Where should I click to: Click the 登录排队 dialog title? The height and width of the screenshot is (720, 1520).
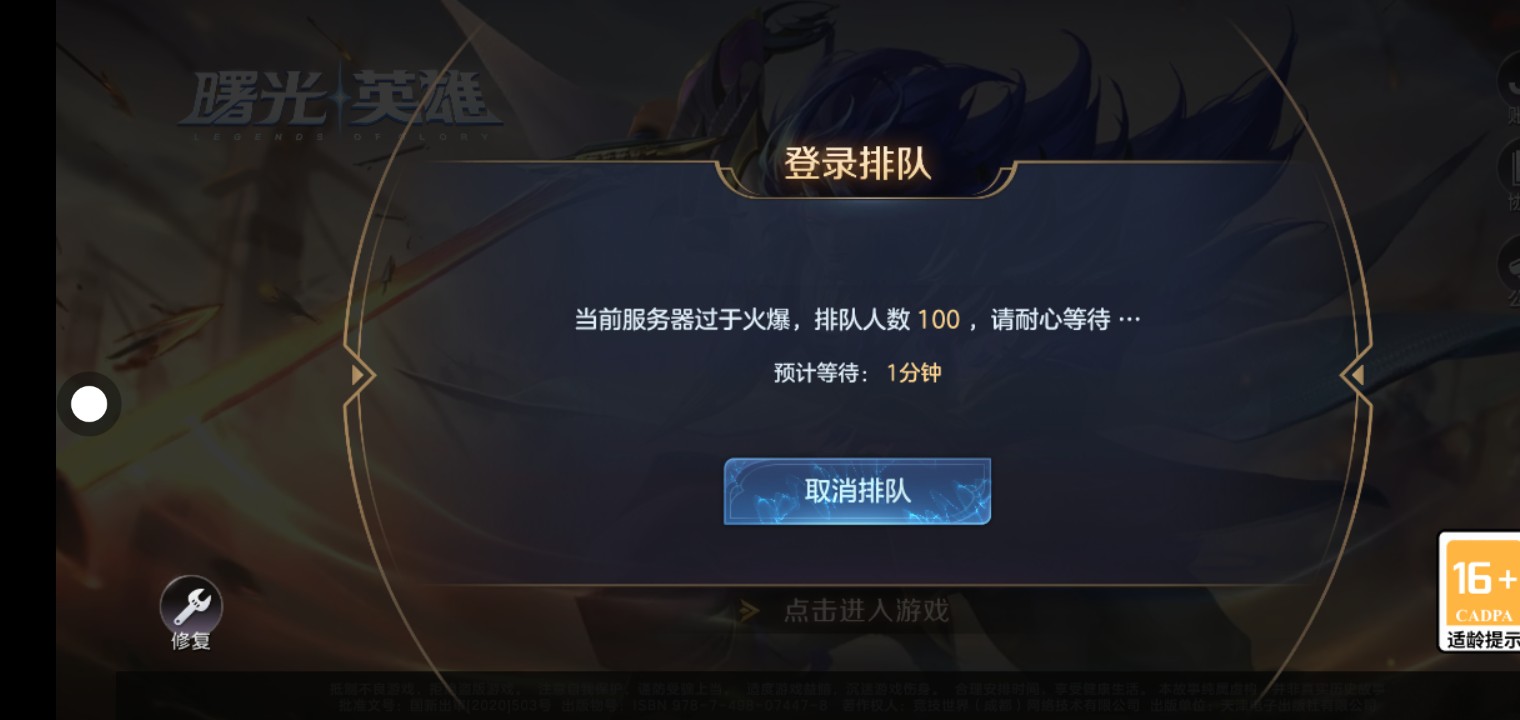pyautogui.click(x=857, y=164)
